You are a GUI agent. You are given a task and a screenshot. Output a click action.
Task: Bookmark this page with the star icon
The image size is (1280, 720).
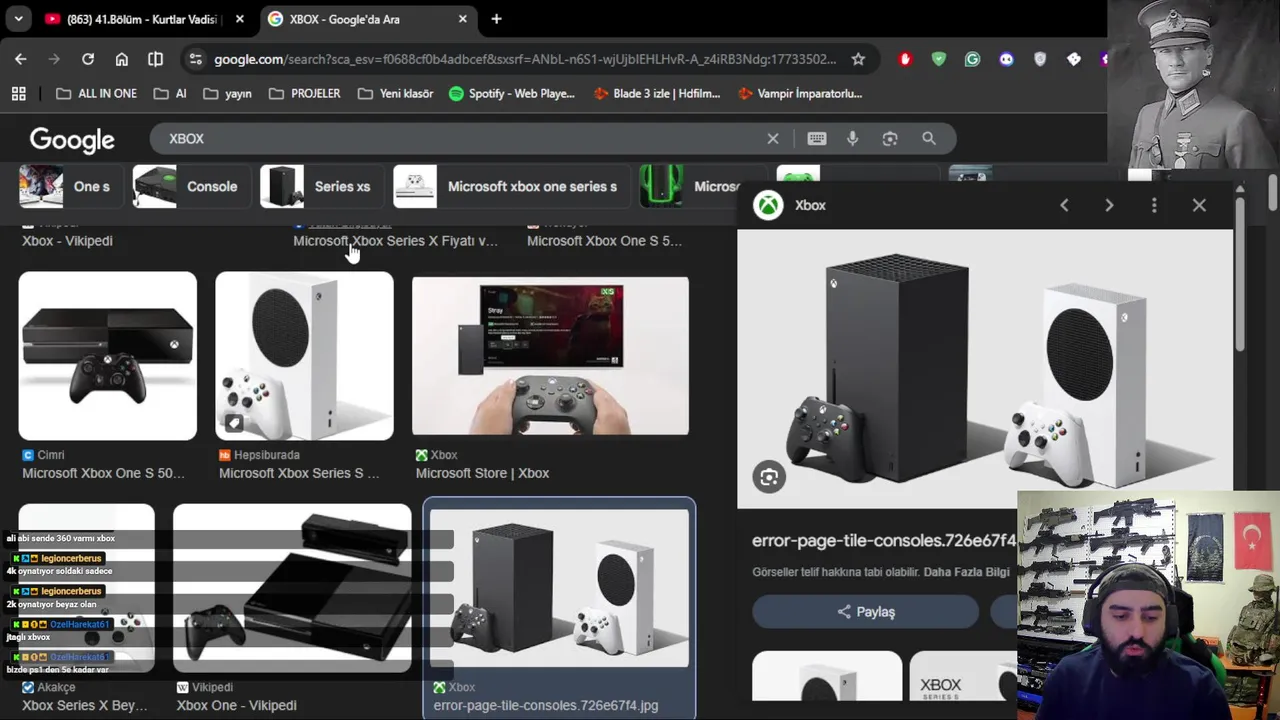[x=858, y=59]
